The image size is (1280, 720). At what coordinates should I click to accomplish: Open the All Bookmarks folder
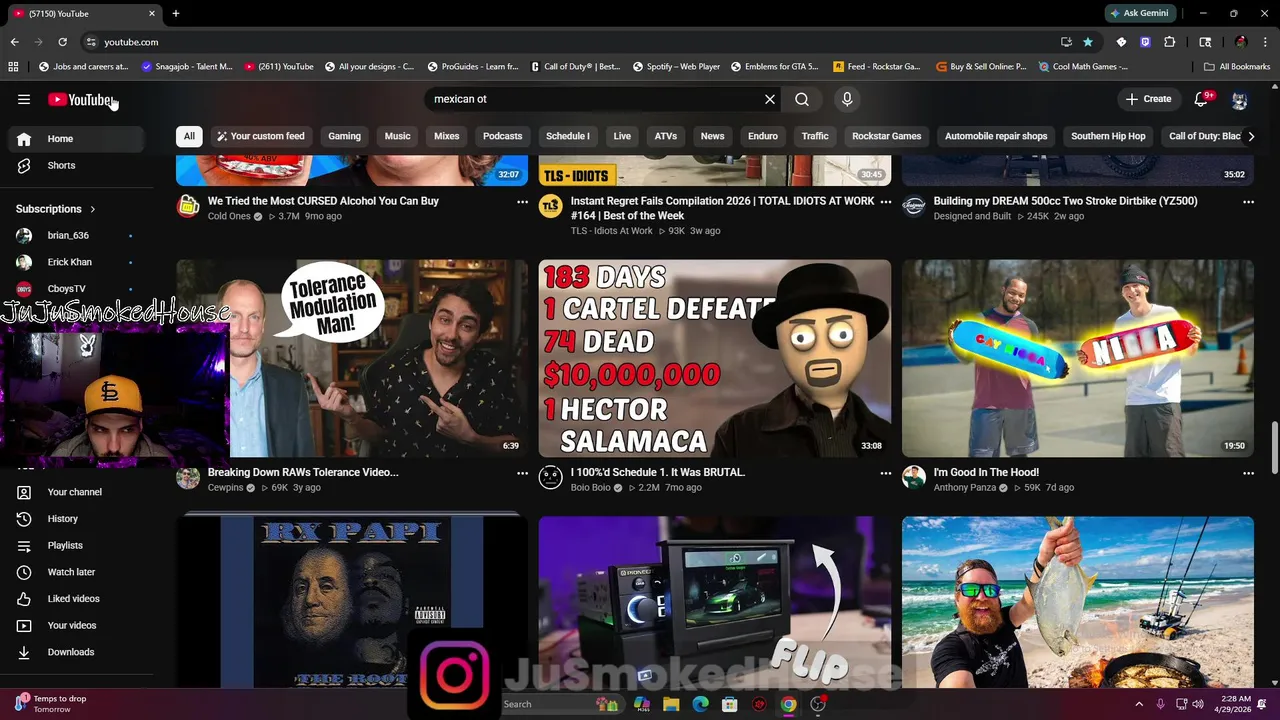click(1237, 67)
